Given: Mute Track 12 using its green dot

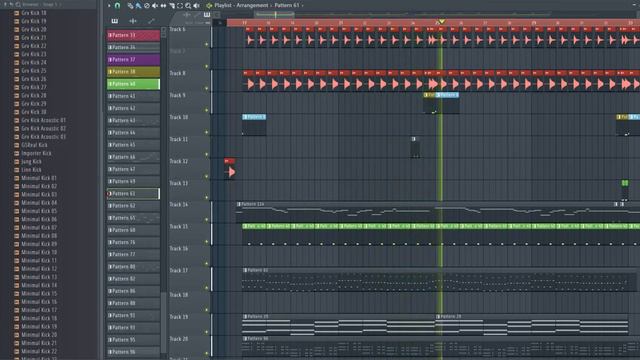Looking at the screenshot, I should [207, 177].
